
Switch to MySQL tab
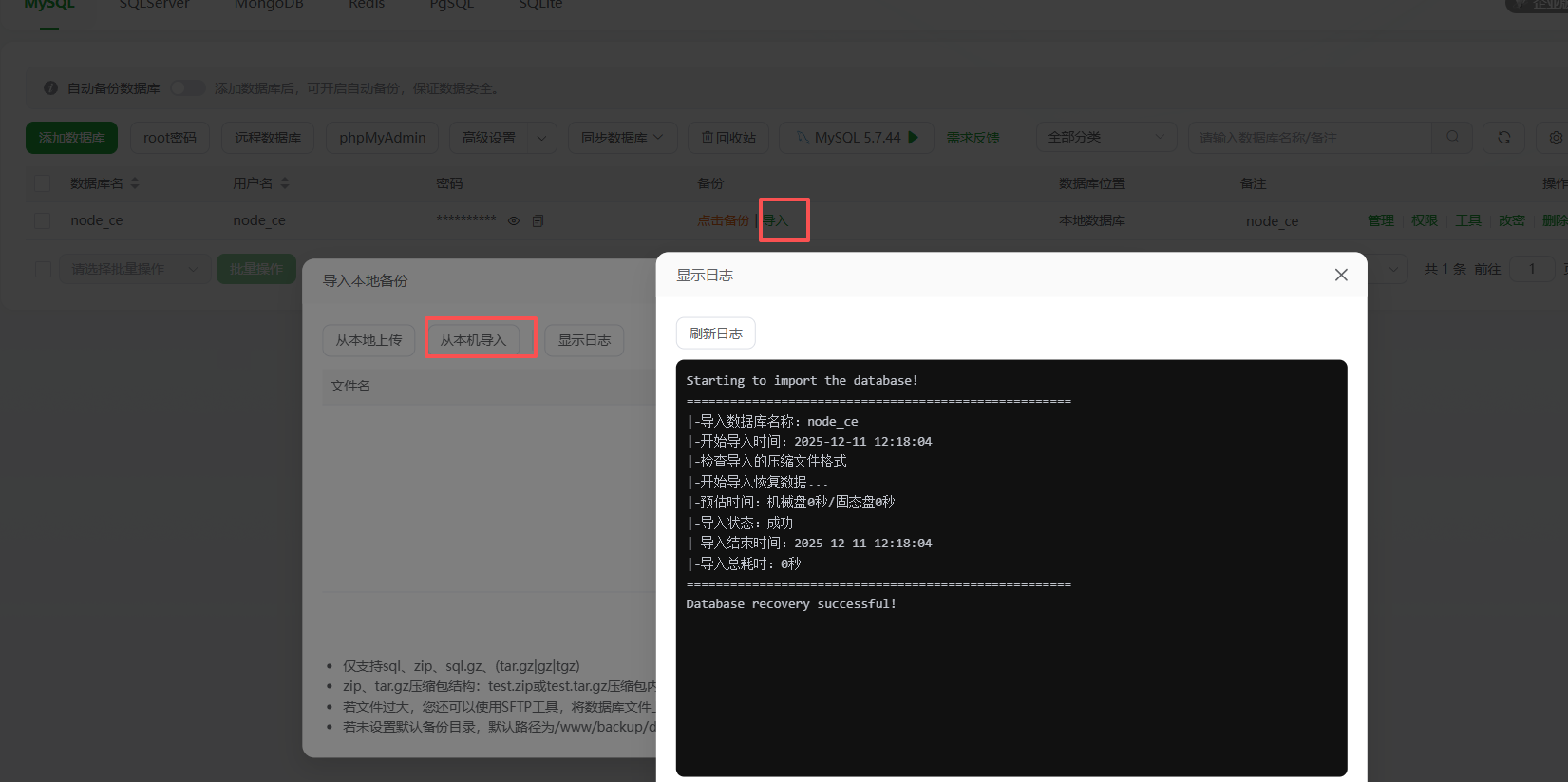click(x=49, y=5)
